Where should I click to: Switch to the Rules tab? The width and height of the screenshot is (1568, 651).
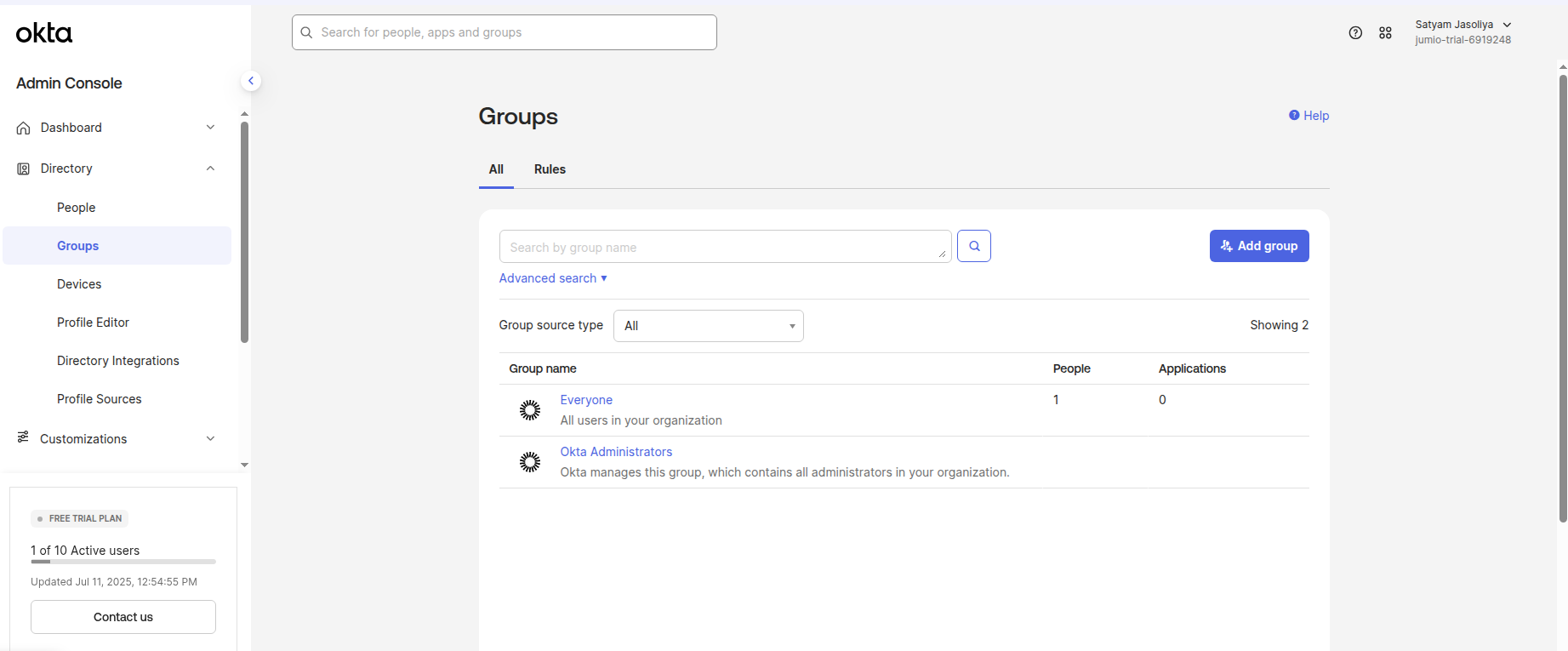click(550, 169)
